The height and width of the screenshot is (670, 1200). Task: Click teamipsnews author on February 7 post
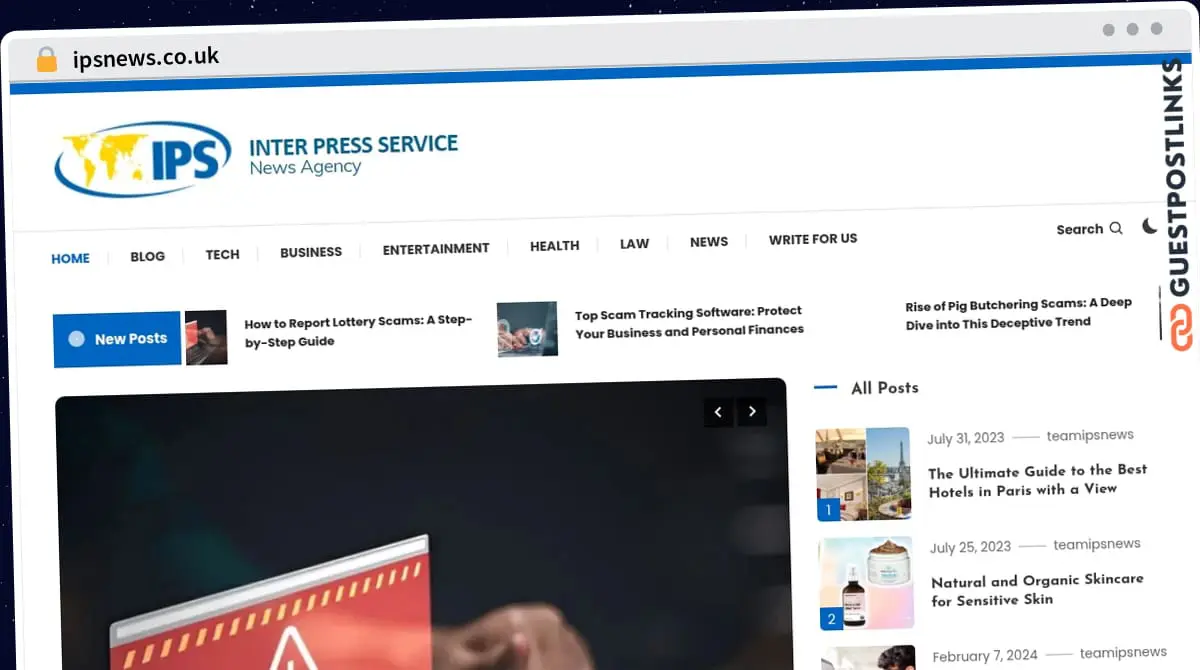(x=1123, y=653)
